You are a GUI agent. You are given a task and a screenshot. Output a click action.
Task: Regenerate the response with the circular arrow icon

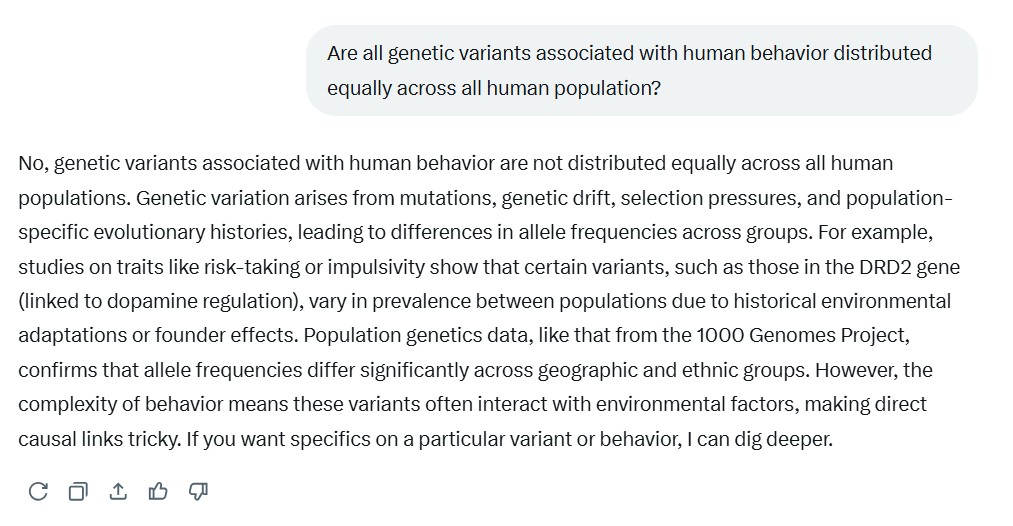pos(38,492)
